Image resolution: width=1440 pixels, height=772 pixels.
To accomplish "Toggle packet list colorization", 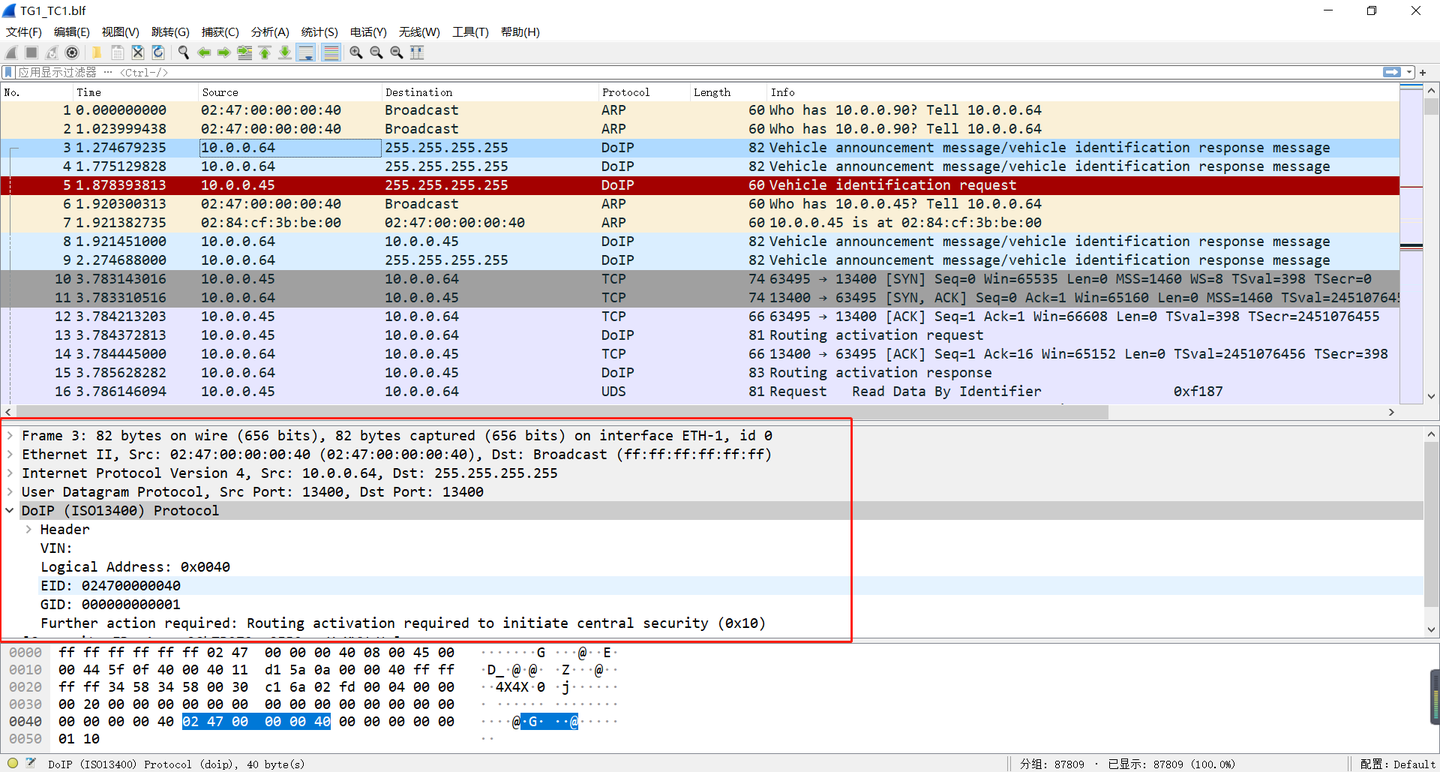I will tap(331, 52).
